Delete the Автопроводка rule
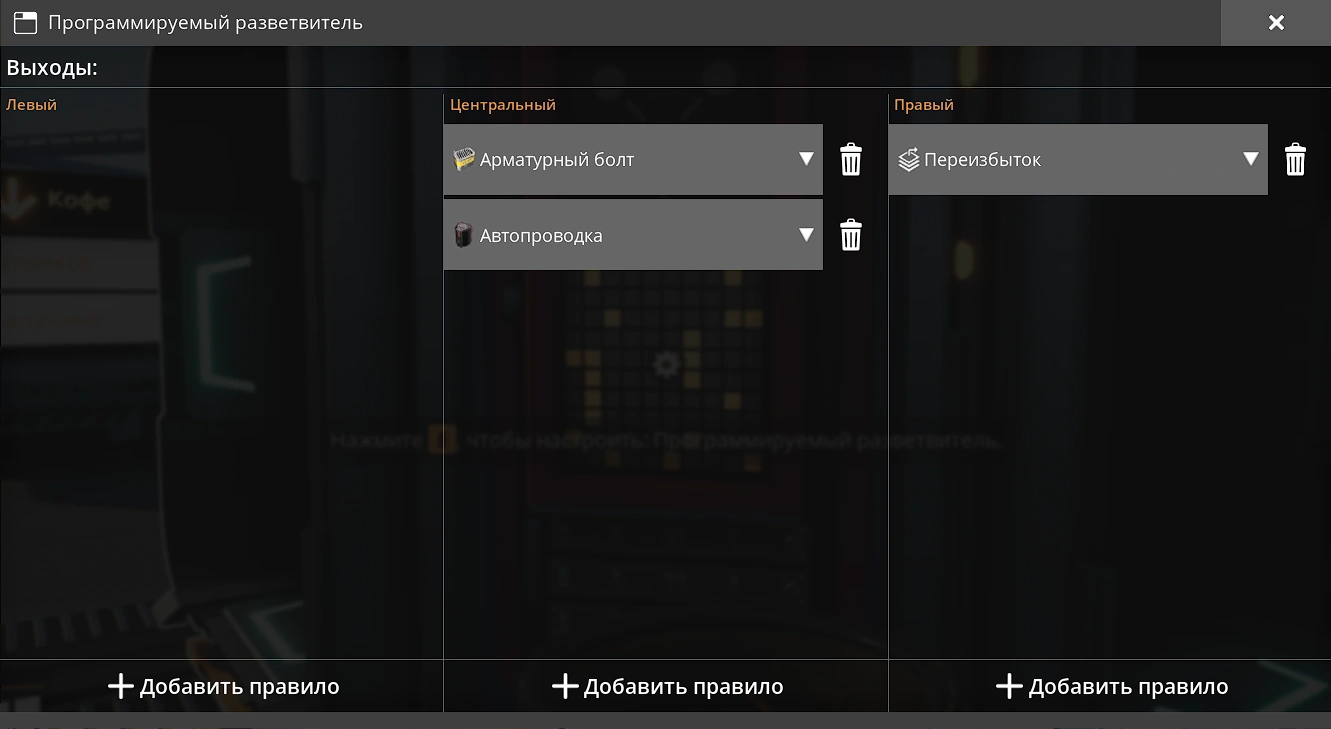Viewport: 1331px width, 729px height. pyautogui.click(x=850, y=236)
